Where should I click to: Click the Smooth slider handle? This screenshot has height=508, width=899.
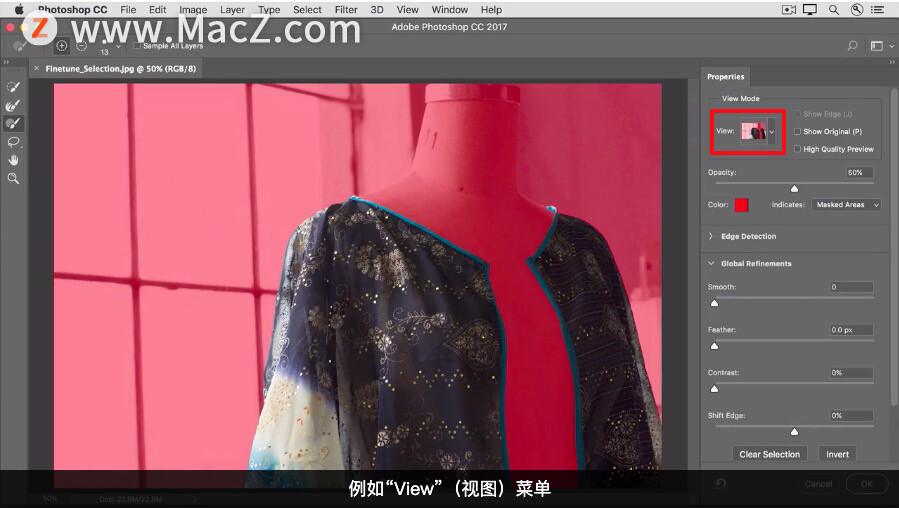tap(714, 303)
